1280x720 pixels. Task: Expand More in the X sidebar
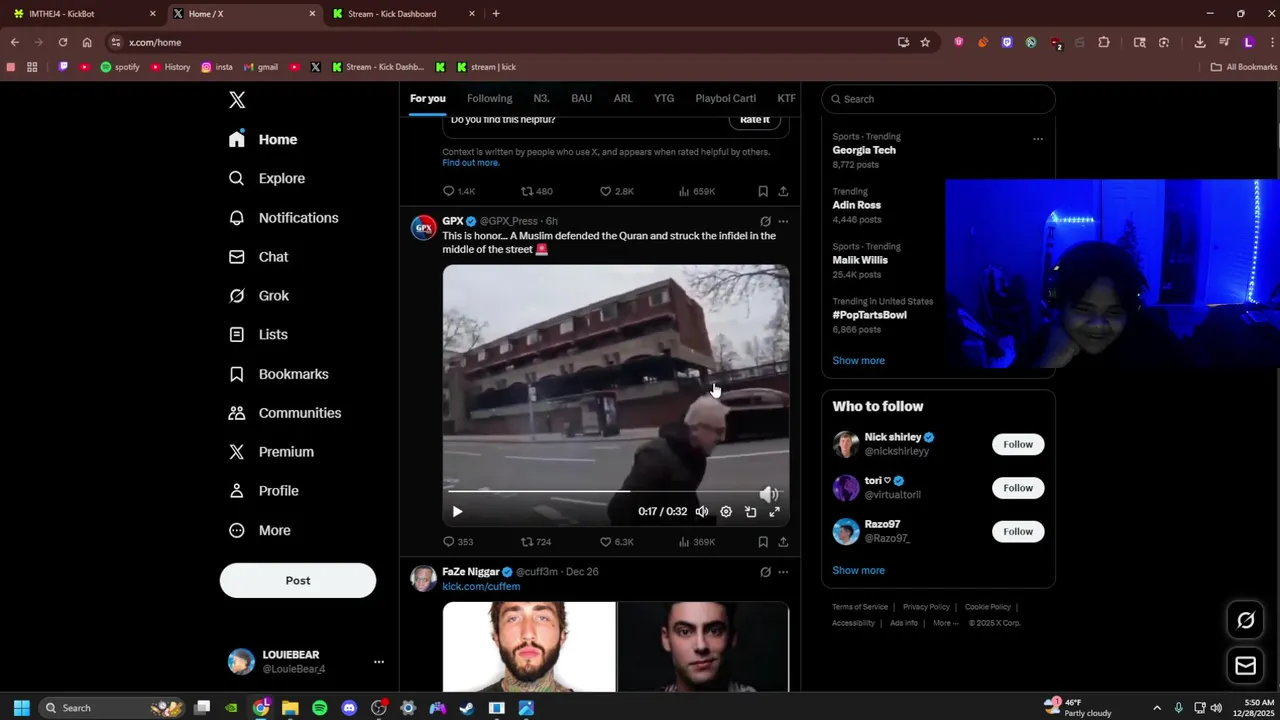(259, 530)
